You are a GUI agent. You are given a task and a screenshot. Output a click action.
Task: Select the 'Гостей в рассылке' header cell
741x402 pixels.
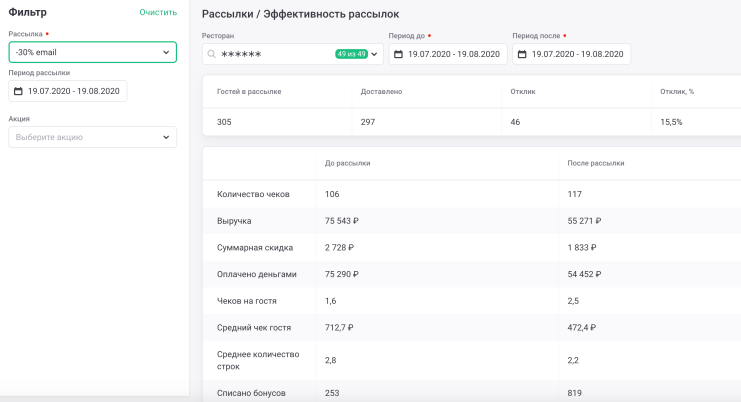click(249, 91)
